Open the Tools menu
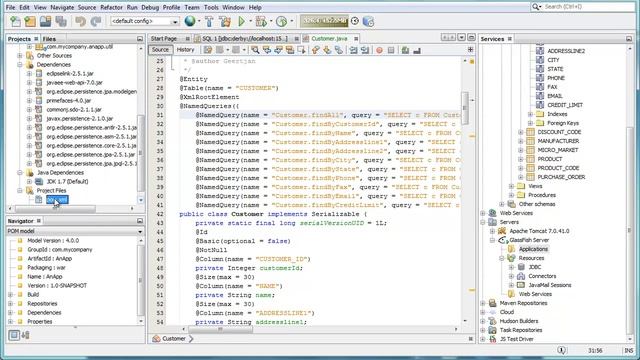The width and height of the screenshot is (640, 360). pyautogui.click(x=211, y=7)
